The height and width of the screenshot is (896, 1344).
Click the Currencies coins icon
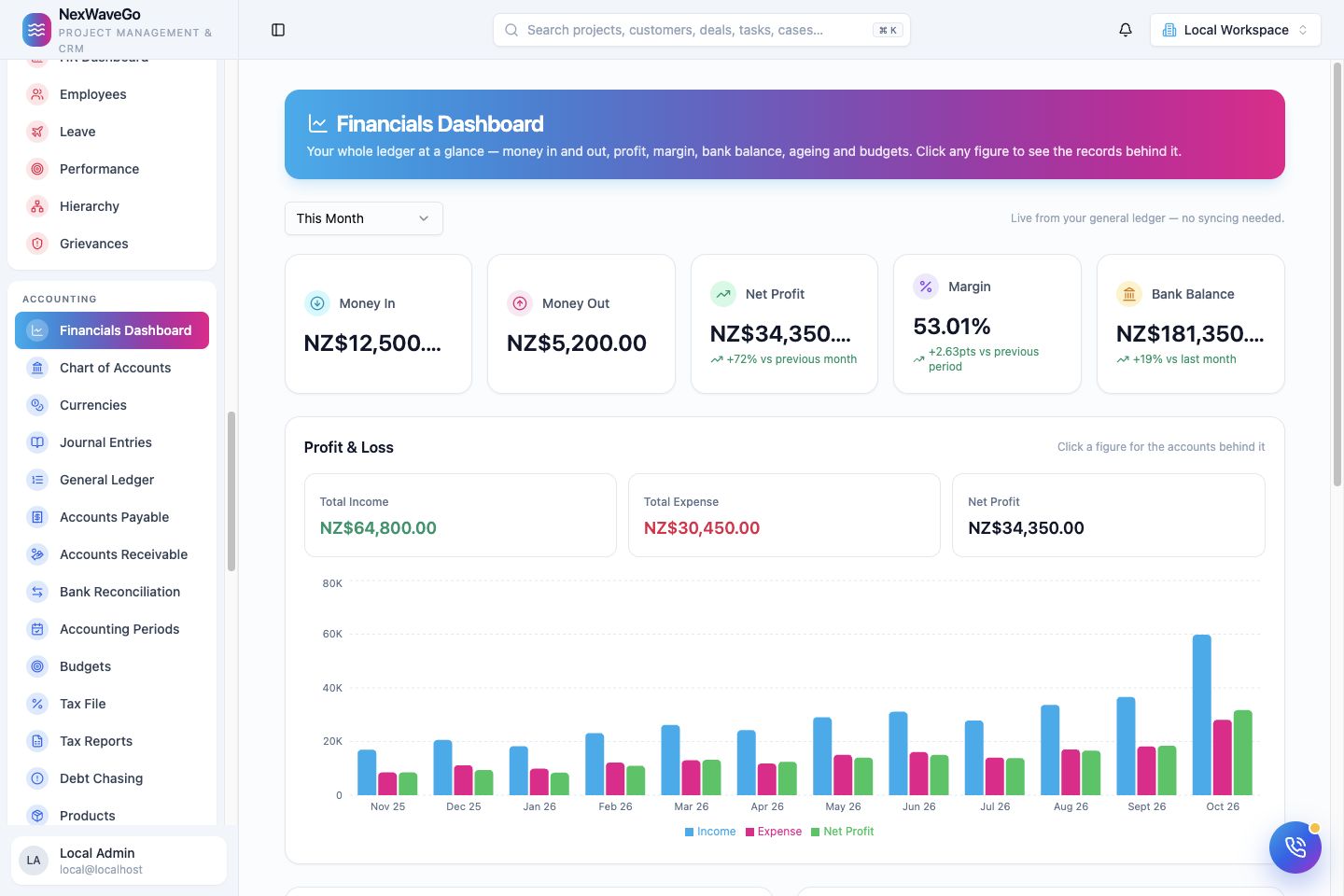(37, 405)
